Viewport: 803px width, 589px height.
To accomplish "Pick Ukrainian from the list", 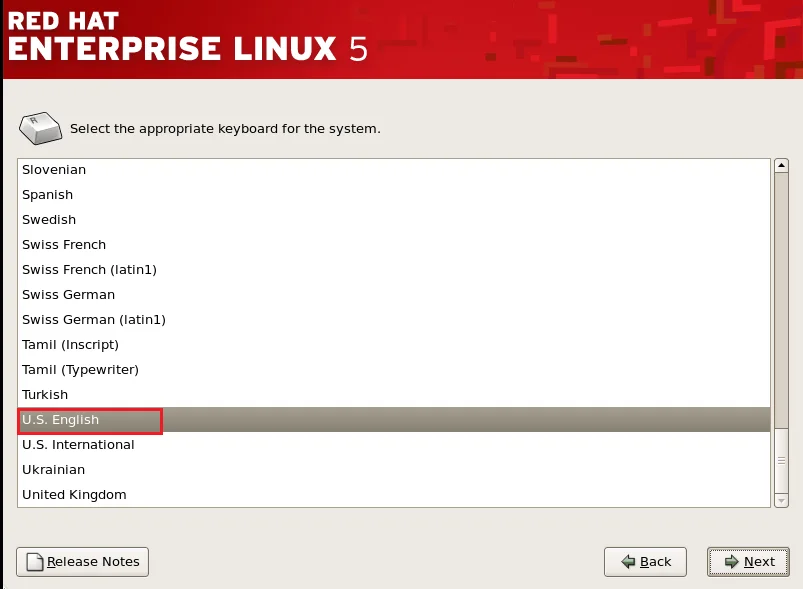I will click(53, 470).
